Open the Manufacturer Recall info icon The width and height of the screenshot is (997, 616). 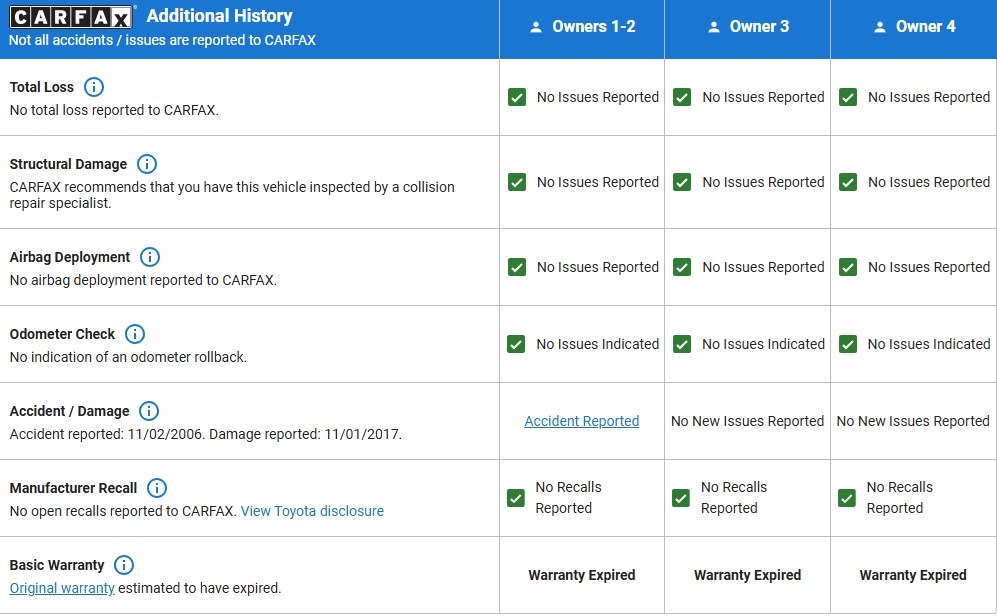(x=157, y=488)
